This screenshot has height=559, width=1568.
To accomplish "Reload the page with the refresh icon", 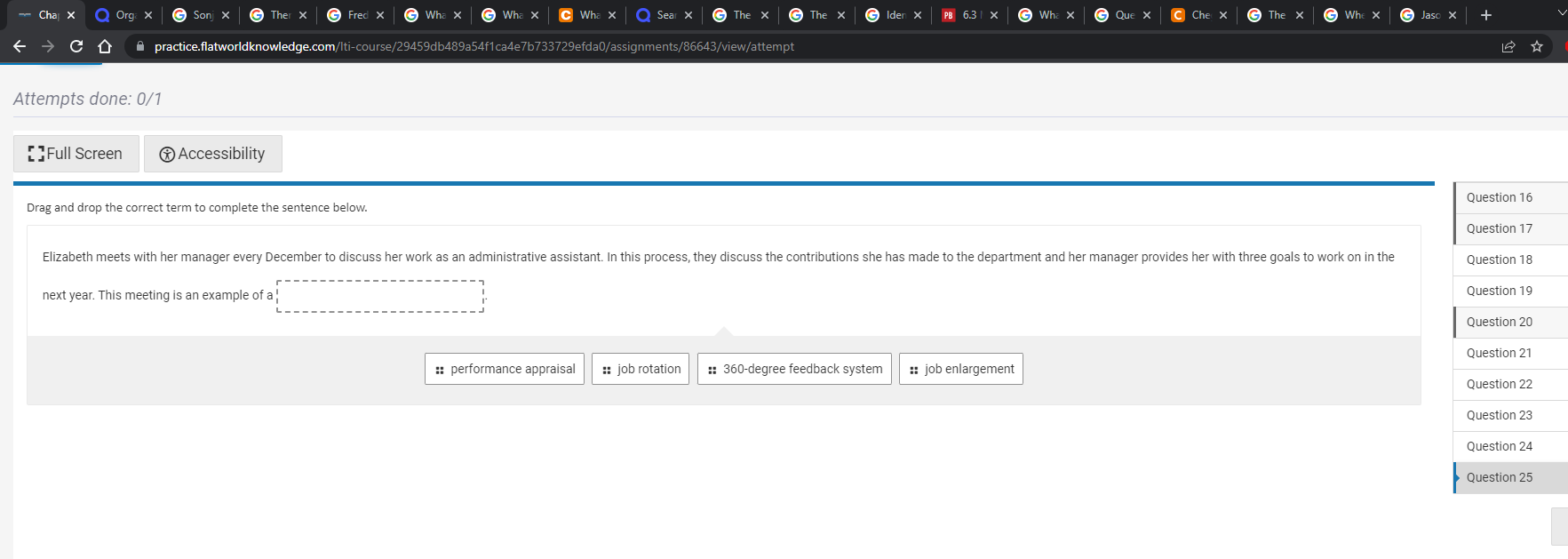I will tap(76, 46).
